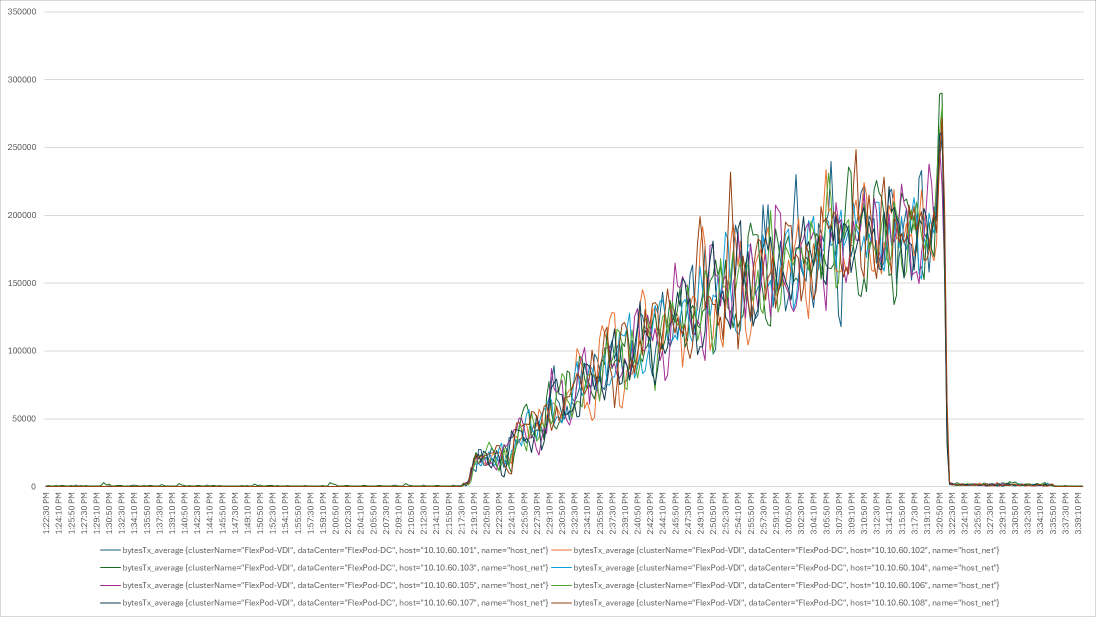Click the "200000" y-axis label
The height and width of the screenshot is (617, 1096).
[x=22, y=215]
